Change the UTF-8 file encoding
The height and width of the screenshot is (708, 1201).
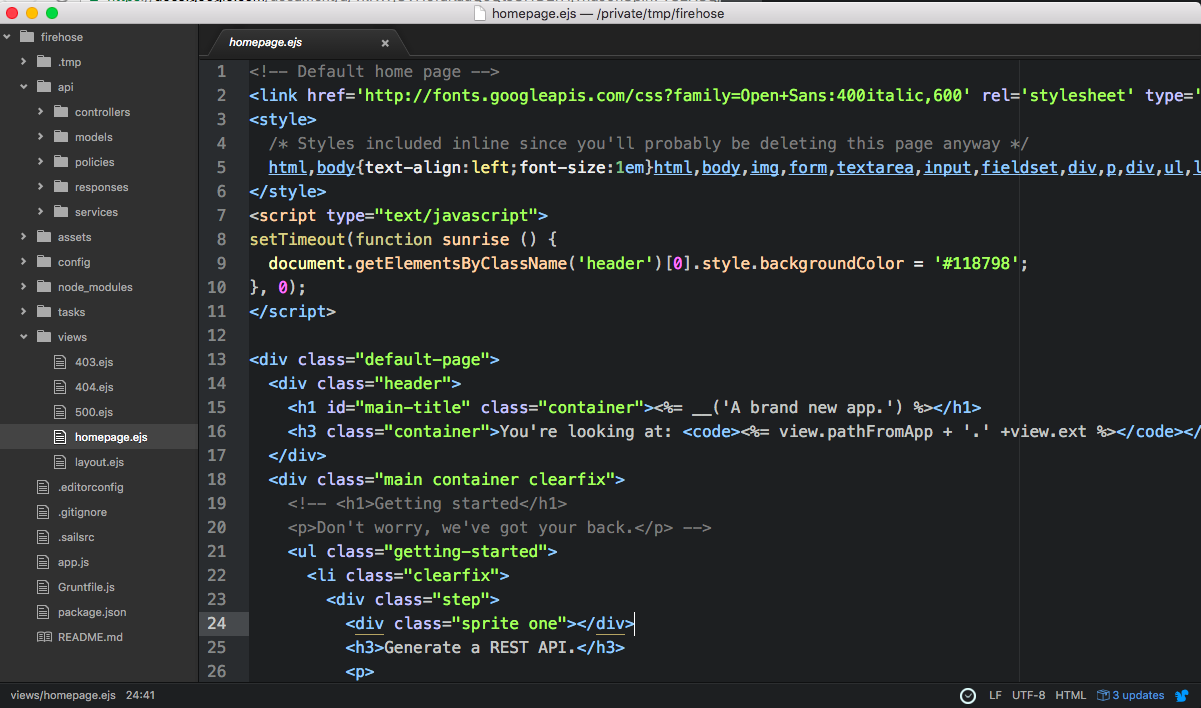pos(1028,696)
